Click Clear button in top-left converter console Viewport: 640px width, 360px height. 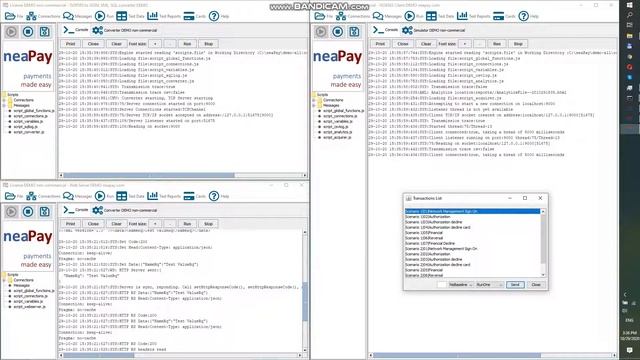point(116,44)
